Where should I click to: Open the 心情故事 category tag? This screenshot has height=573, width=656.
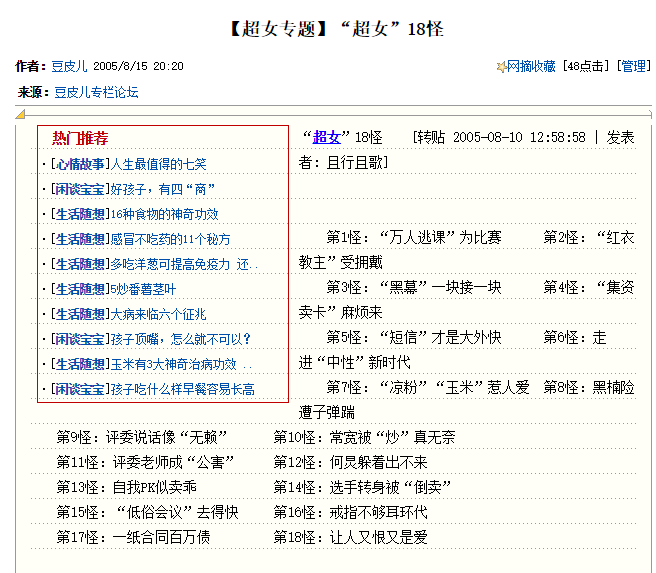(80, 164)
